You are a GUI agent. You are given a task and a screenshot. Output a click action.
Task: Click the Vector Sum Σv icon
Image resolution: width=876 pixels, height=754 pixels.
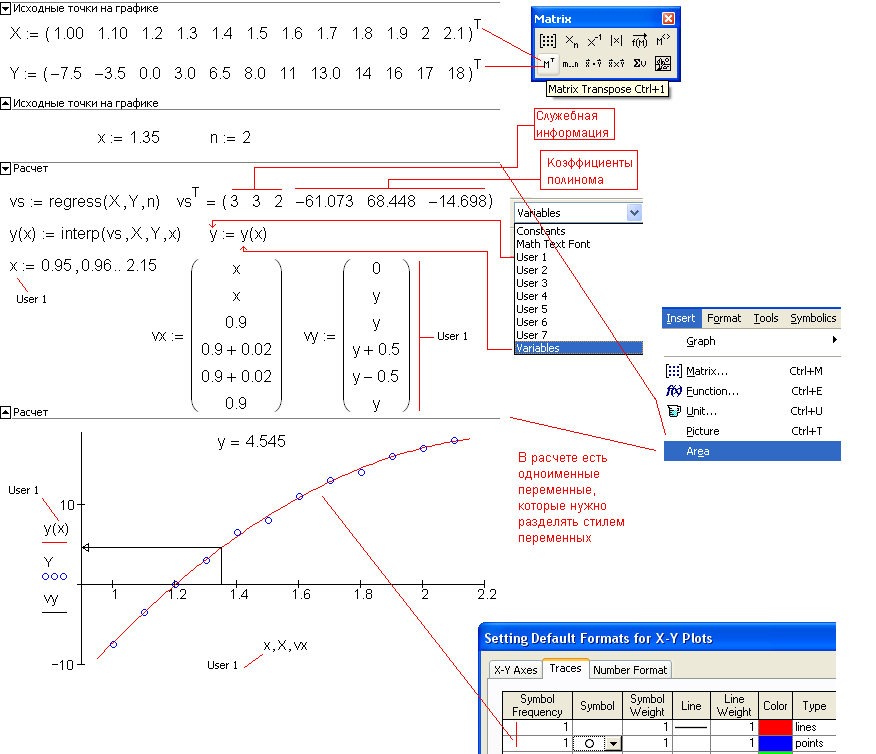coord(640,63)
